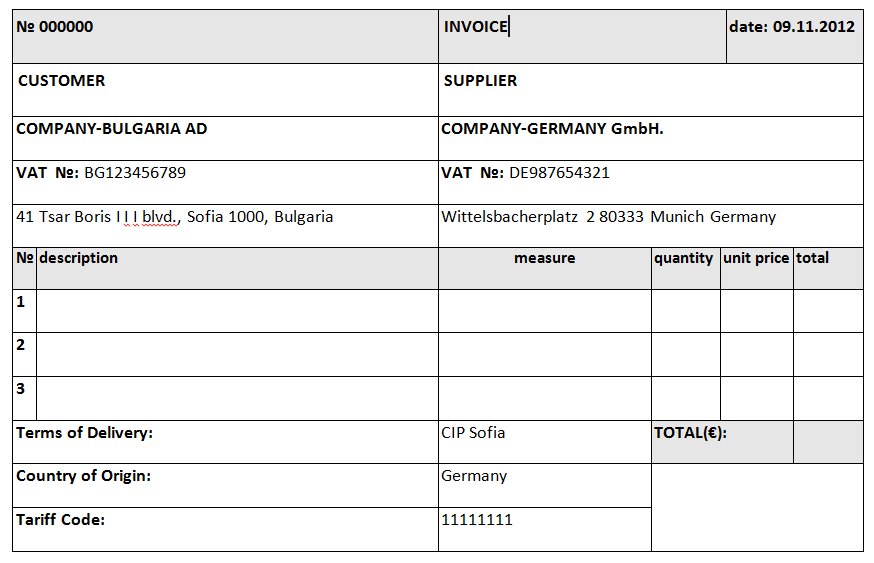
Task: Click the description column header
Action: click(79, 258)
